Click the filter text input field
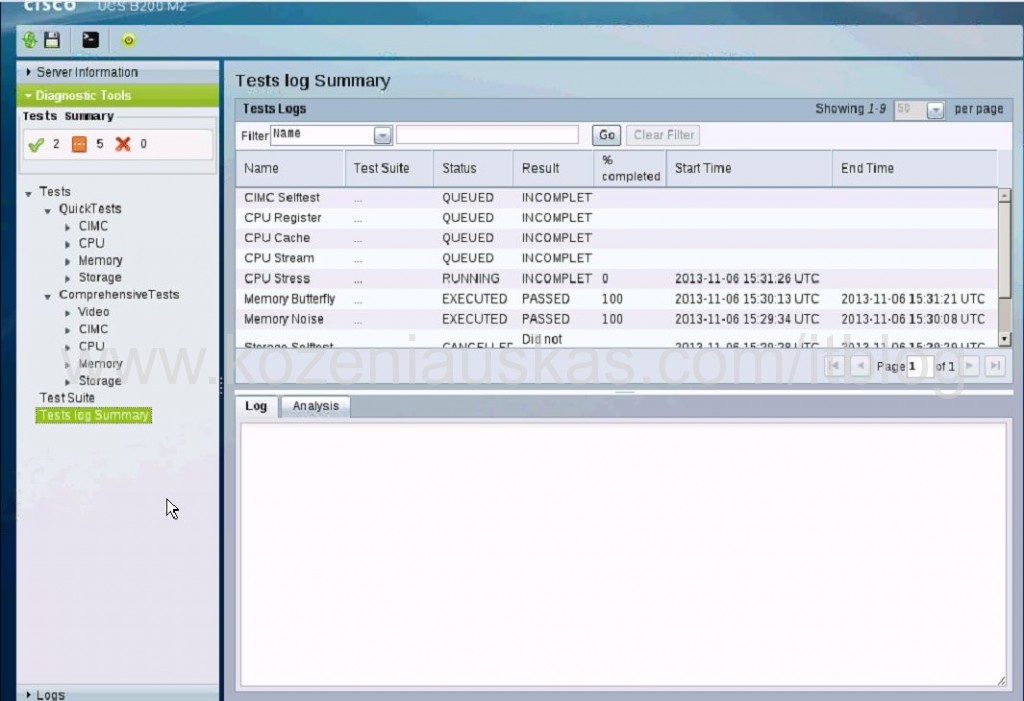1024x701 pixels. (487, 135)
